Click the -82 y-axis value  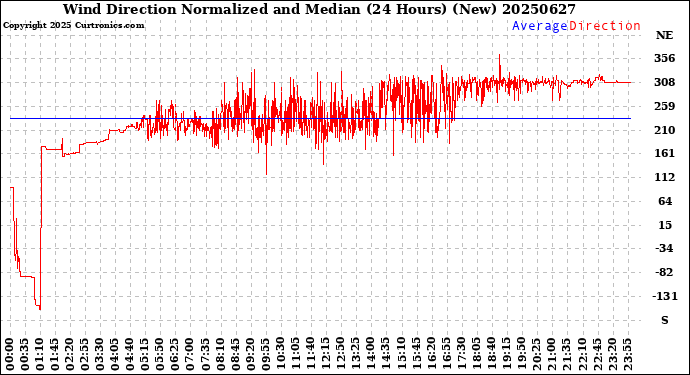664,272
